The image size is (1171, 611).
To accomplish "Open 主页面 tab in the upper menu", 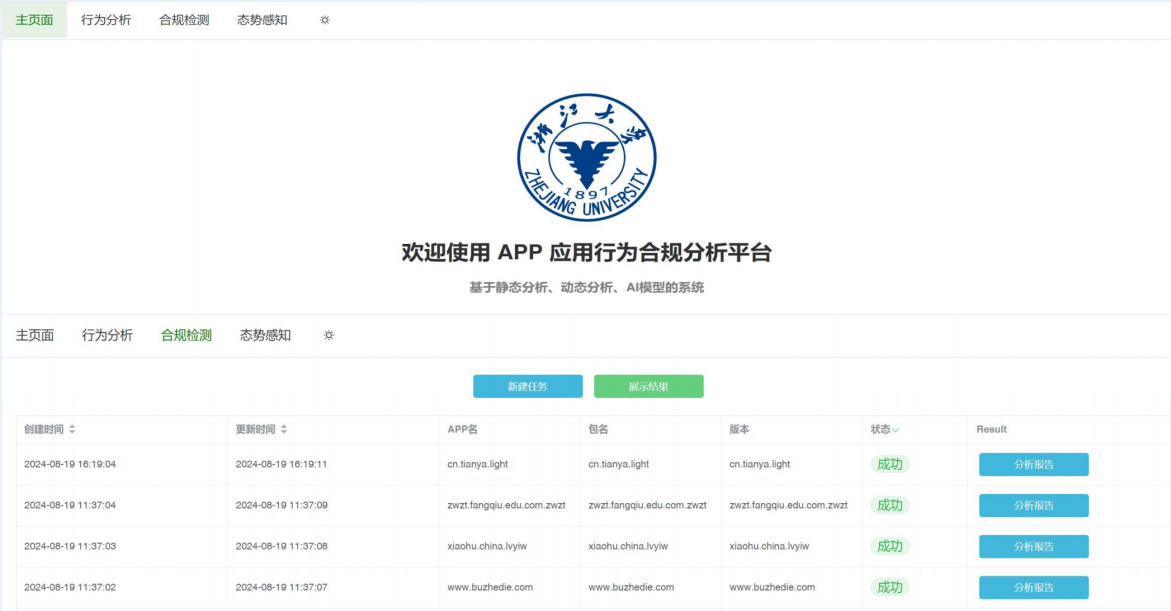I will 34,20.
